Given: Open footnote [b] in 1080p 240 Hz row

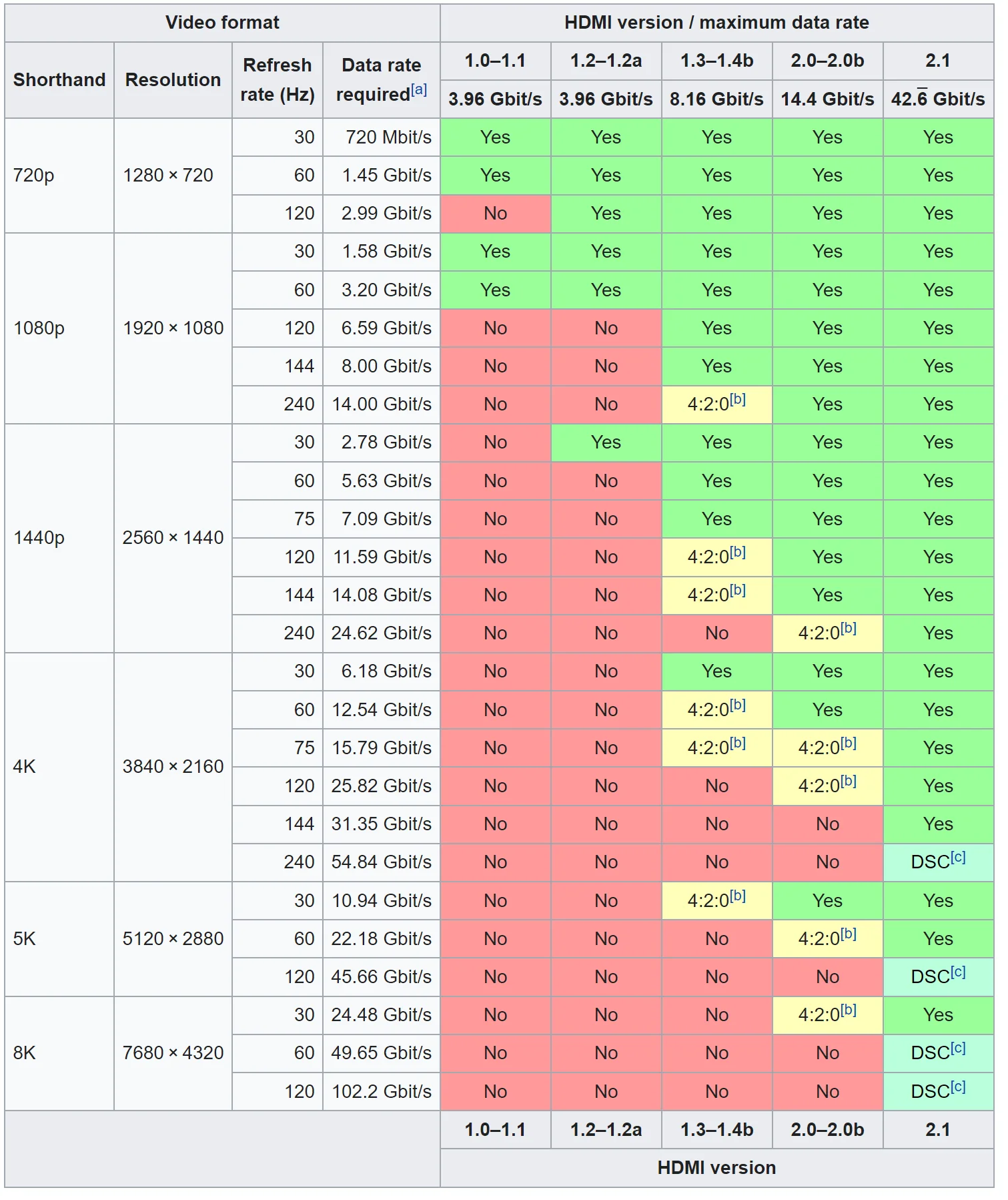Looking at the screenshot, I should point(737,399).
